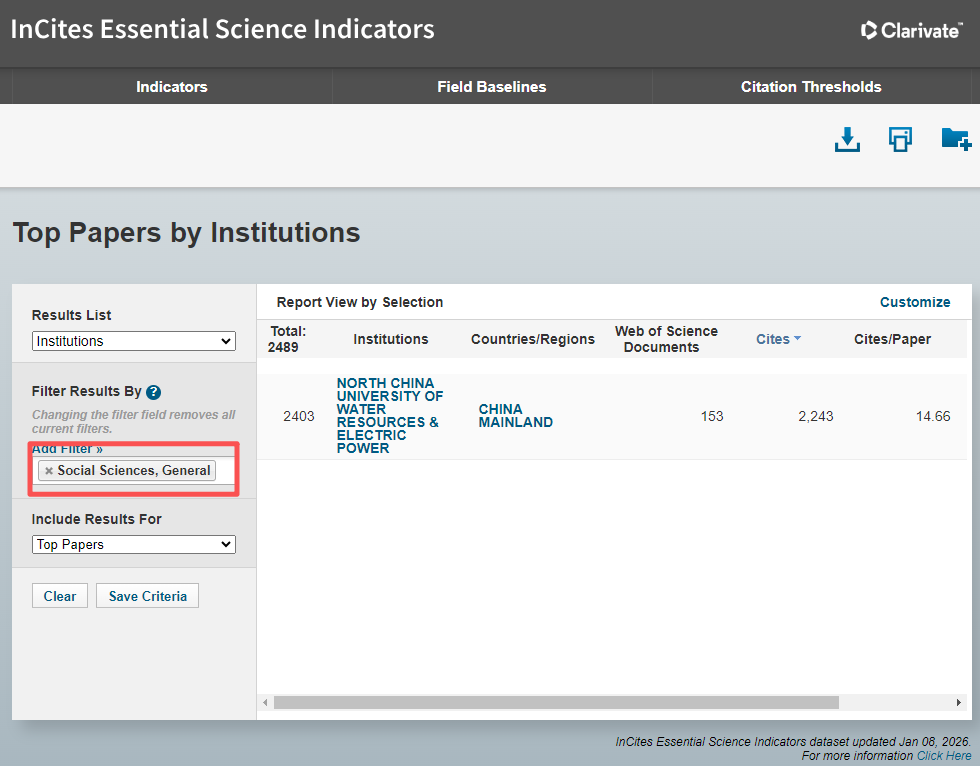The image size is (980, 766).
Task: Open the Customize link
Action: 915,302
